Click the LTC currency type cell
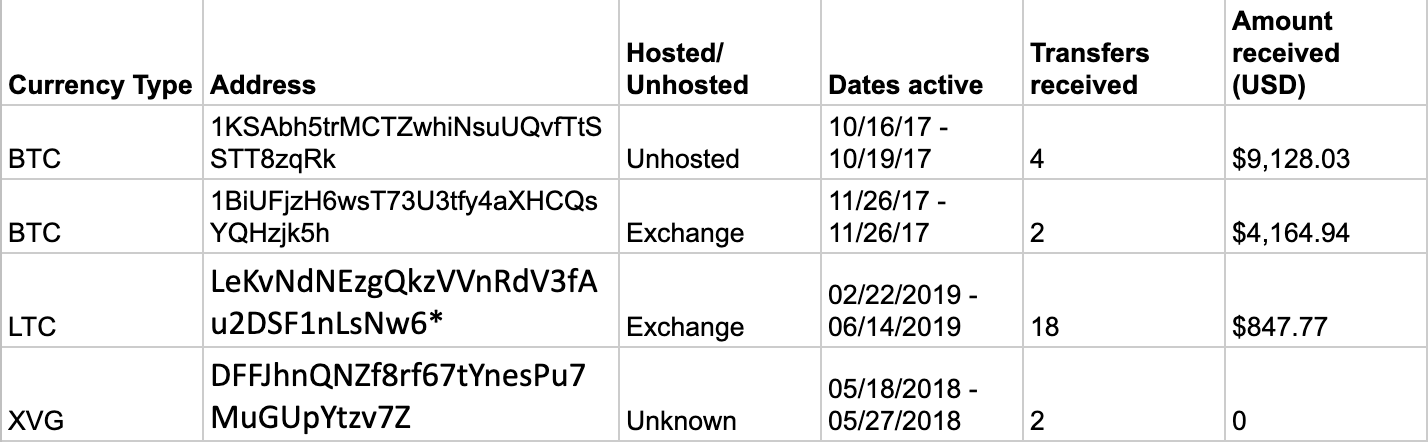 click(x=30, y=327)
